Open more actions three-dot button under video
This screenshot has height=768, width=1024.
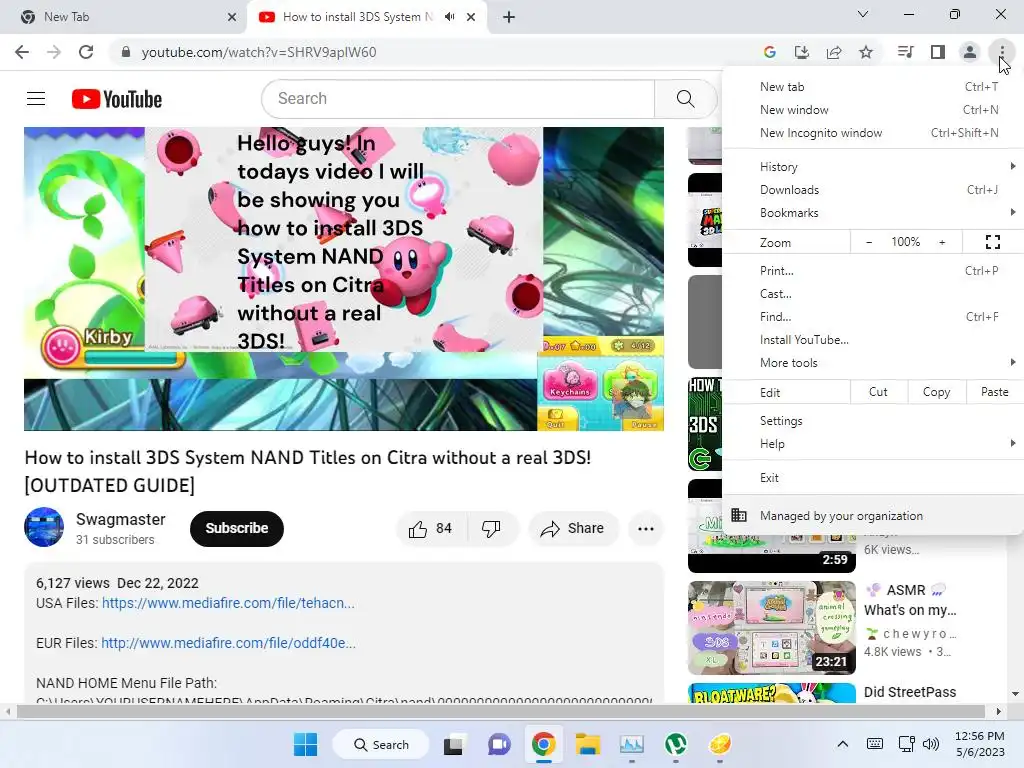(645, 528)
